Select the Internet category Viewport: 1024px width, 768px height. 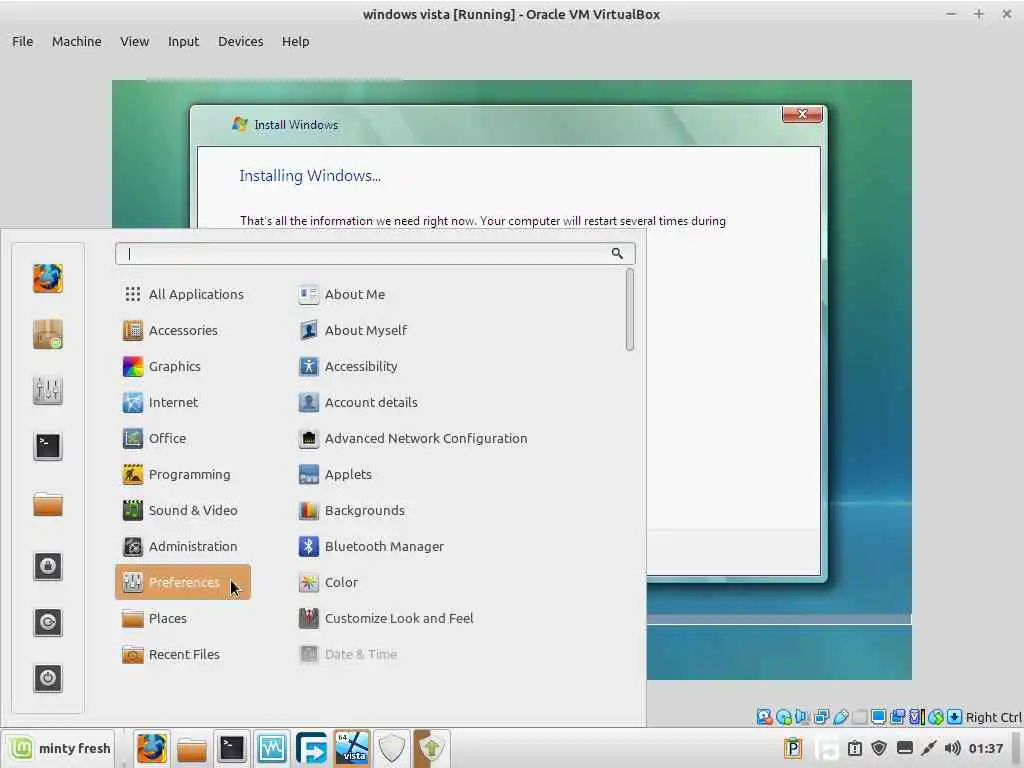point(183,402)
